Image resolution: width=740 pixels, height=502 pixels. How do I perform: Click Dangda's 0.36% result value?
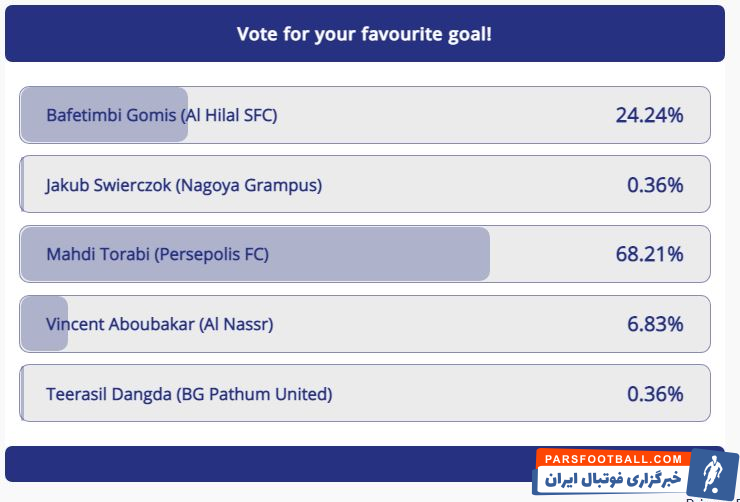coord(655,394)
